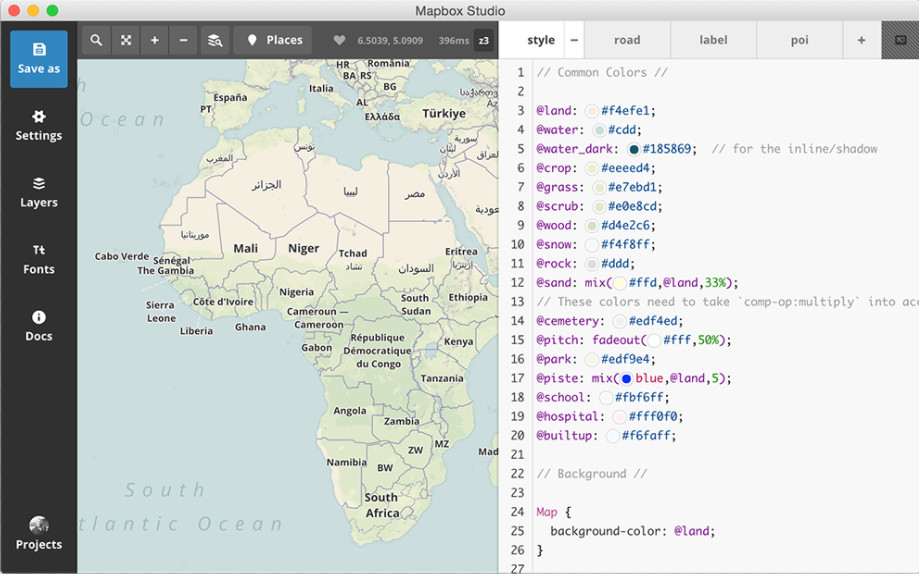Click the '// Common Colors //' comment

[x=602, y=73]
